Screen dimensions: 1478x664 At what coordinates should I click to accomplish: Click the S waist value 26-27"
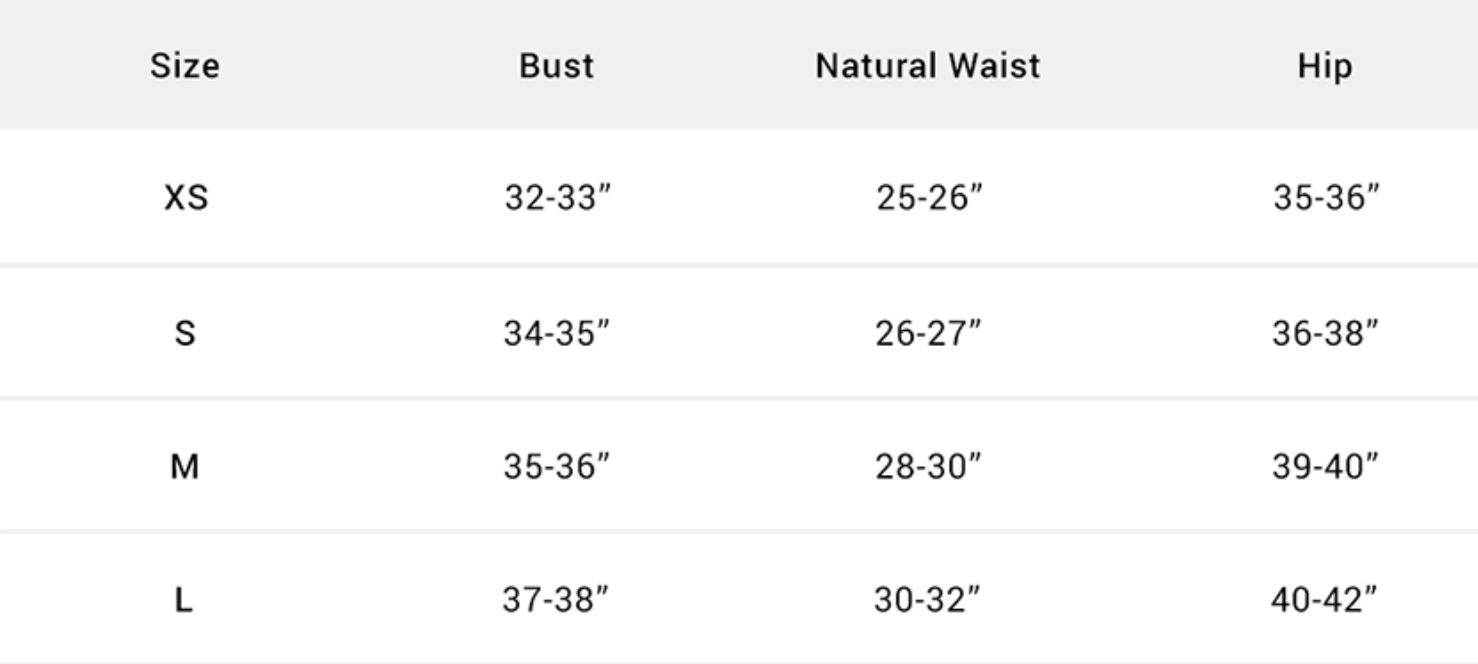tap(929, 333)
